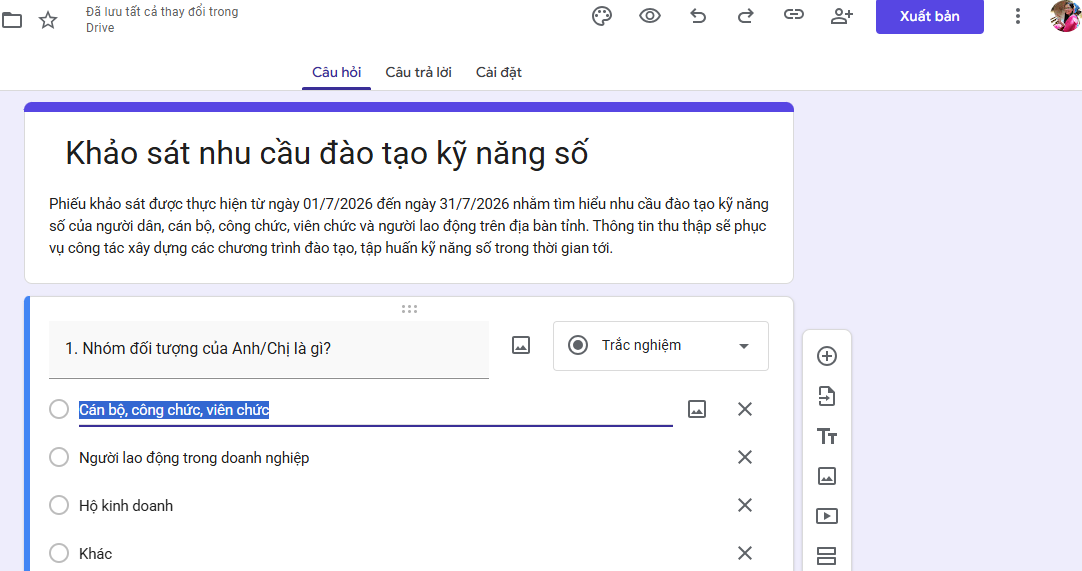Star this form
Image resolution: width=1082 pixels, height=571 pixels.
click(x=48, y=20)
